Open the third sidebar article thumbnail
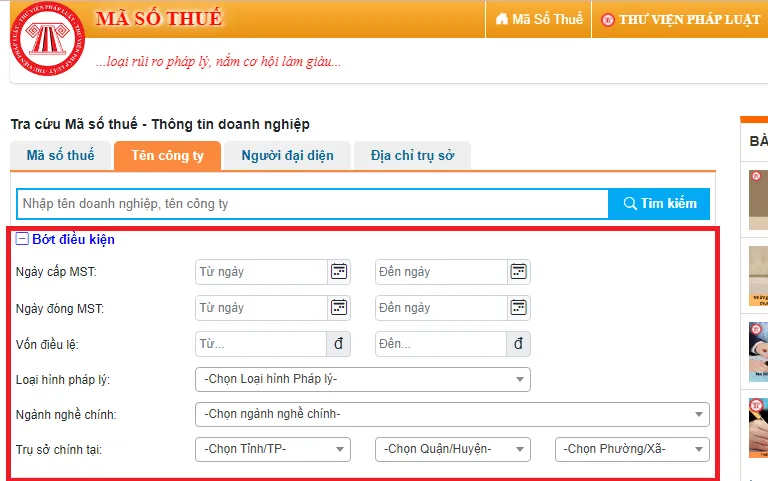The image size is (768, 481). click(758, 352)
